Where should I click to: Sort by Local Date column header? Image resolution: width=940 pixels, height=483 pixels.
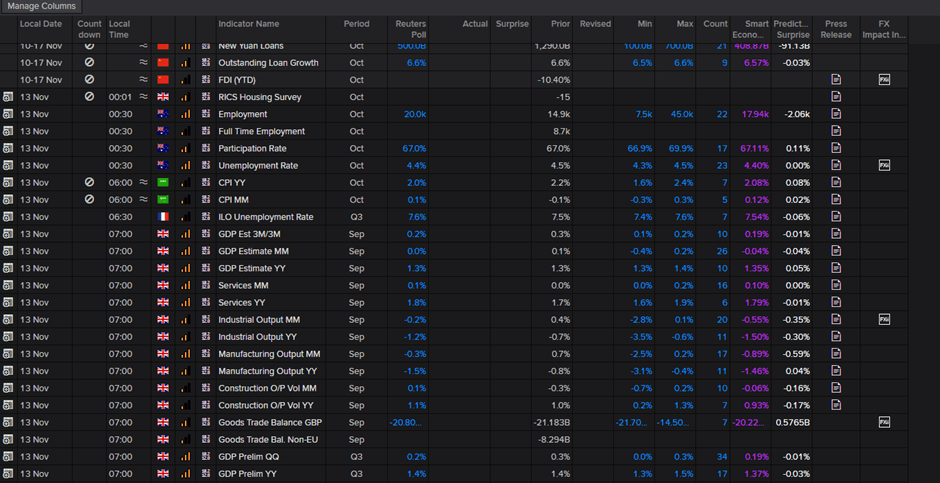(x=40, y=23)
